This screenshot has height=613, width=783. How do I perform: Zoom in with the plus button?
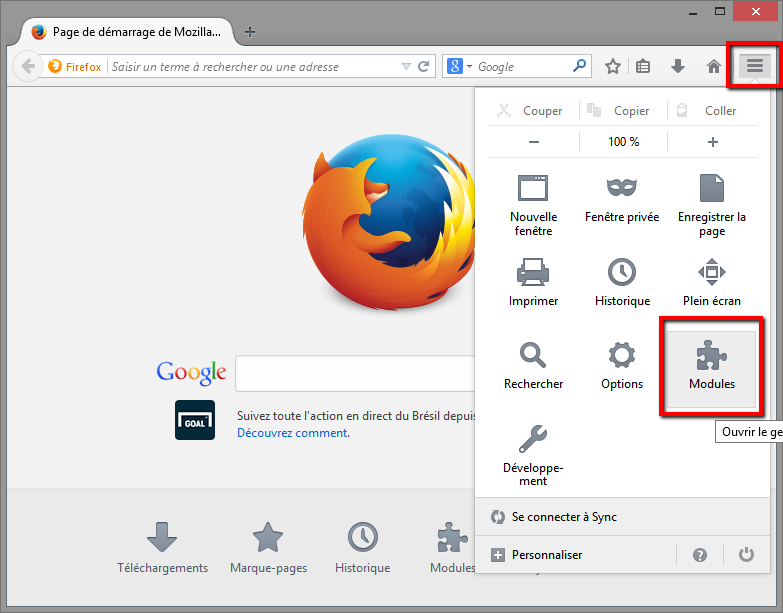(x=713, y=142)
